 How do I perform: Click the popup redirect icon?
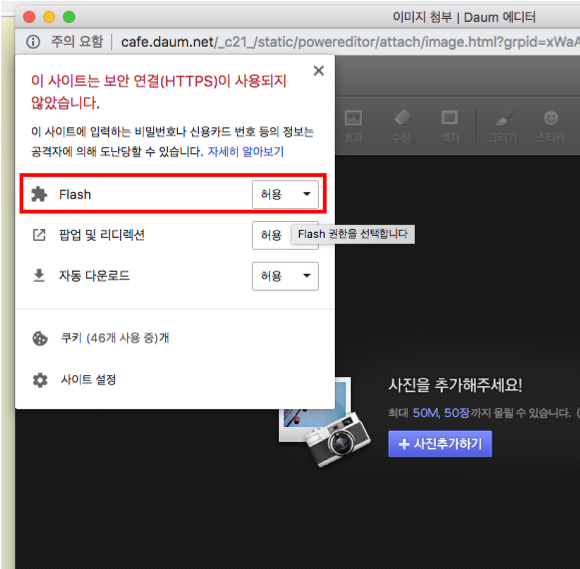tap(39, 235)
